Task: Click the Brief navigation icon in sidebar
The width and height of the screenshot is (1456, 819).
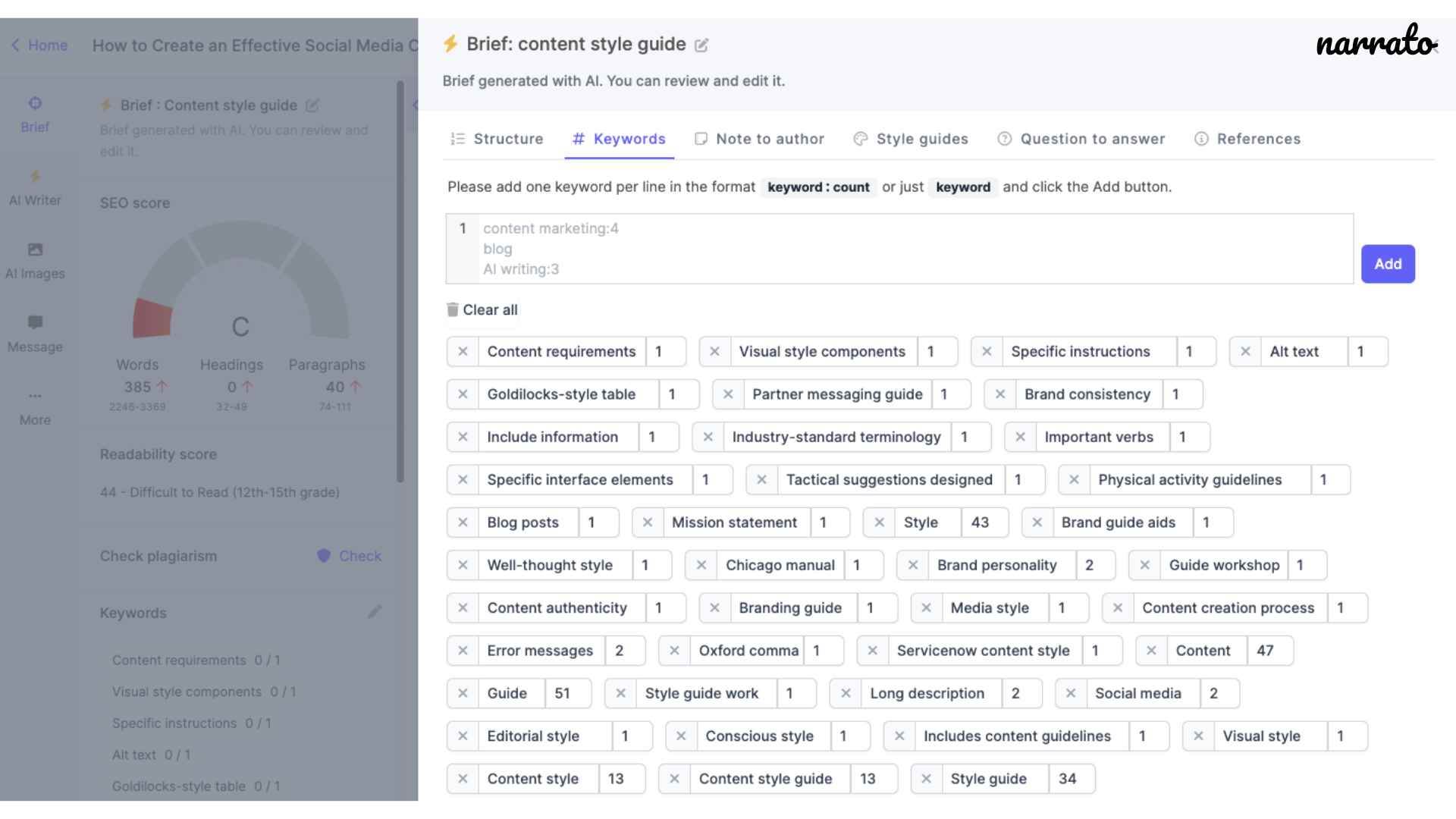Action: [x=34, y=113]
